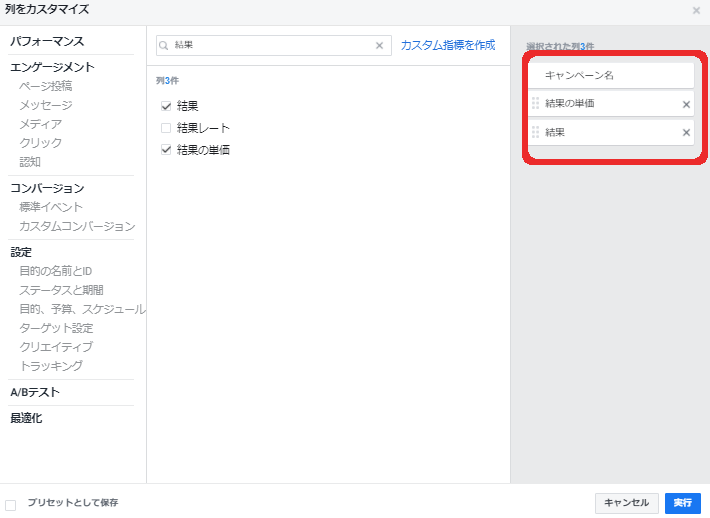
Task: Select ページ投稿 in sidebar
Action: 46,86
